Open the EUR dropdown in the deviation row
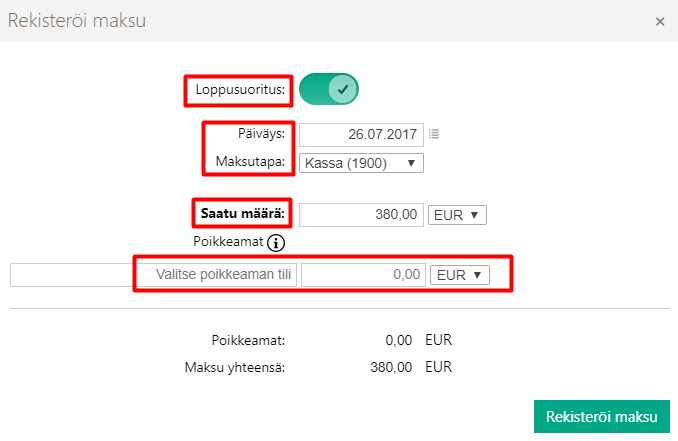 (460, 274)
